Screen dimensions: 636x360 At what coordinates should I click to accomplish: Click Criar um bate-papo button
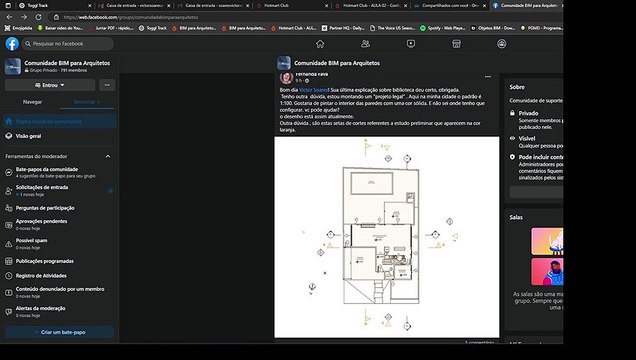(x=59, y=332)
